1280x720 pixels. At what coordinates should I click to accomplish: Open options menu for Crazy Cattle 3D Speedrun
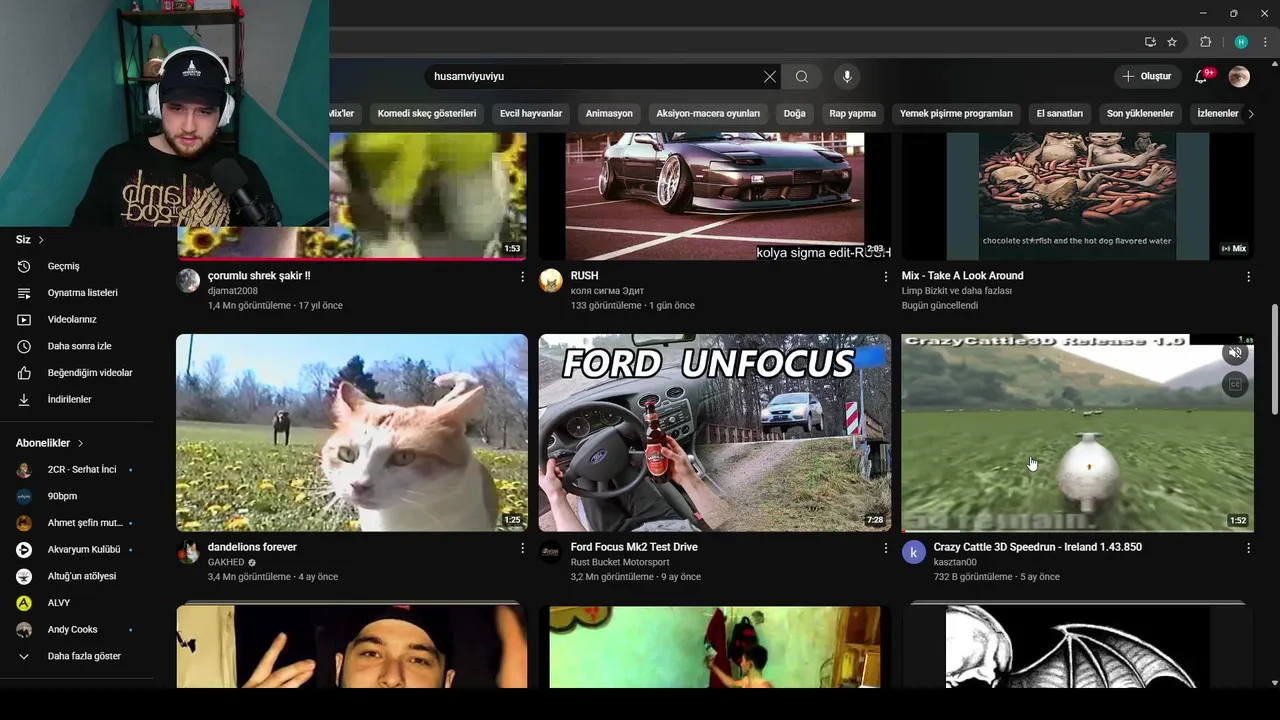tap(1248, 548)
